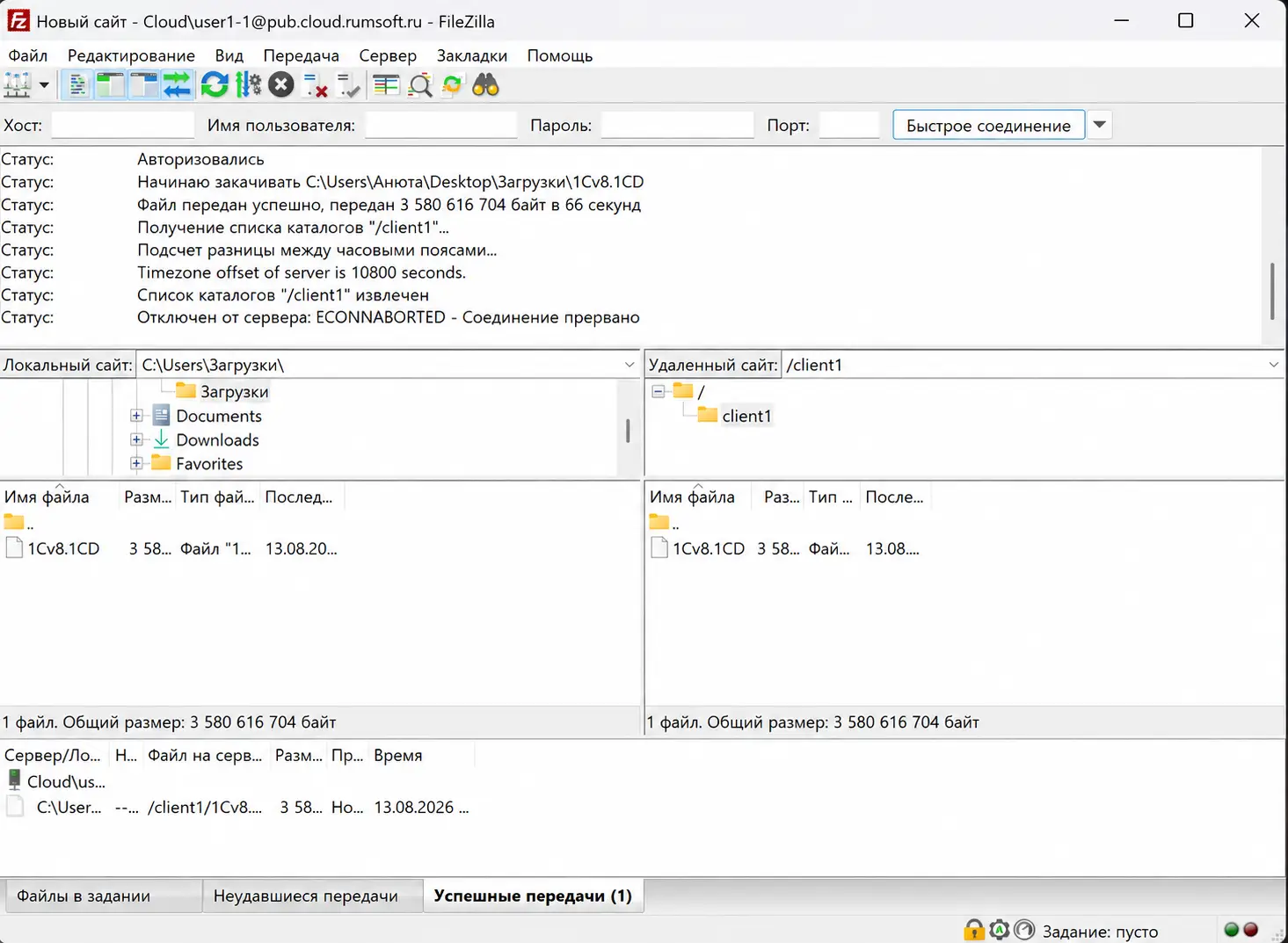The width and height of the screenshot is (1288, 943).
Task: Select the /client1/1Cv8... transfer queue row
Action: pyautogui.click(x=237, y=807)
